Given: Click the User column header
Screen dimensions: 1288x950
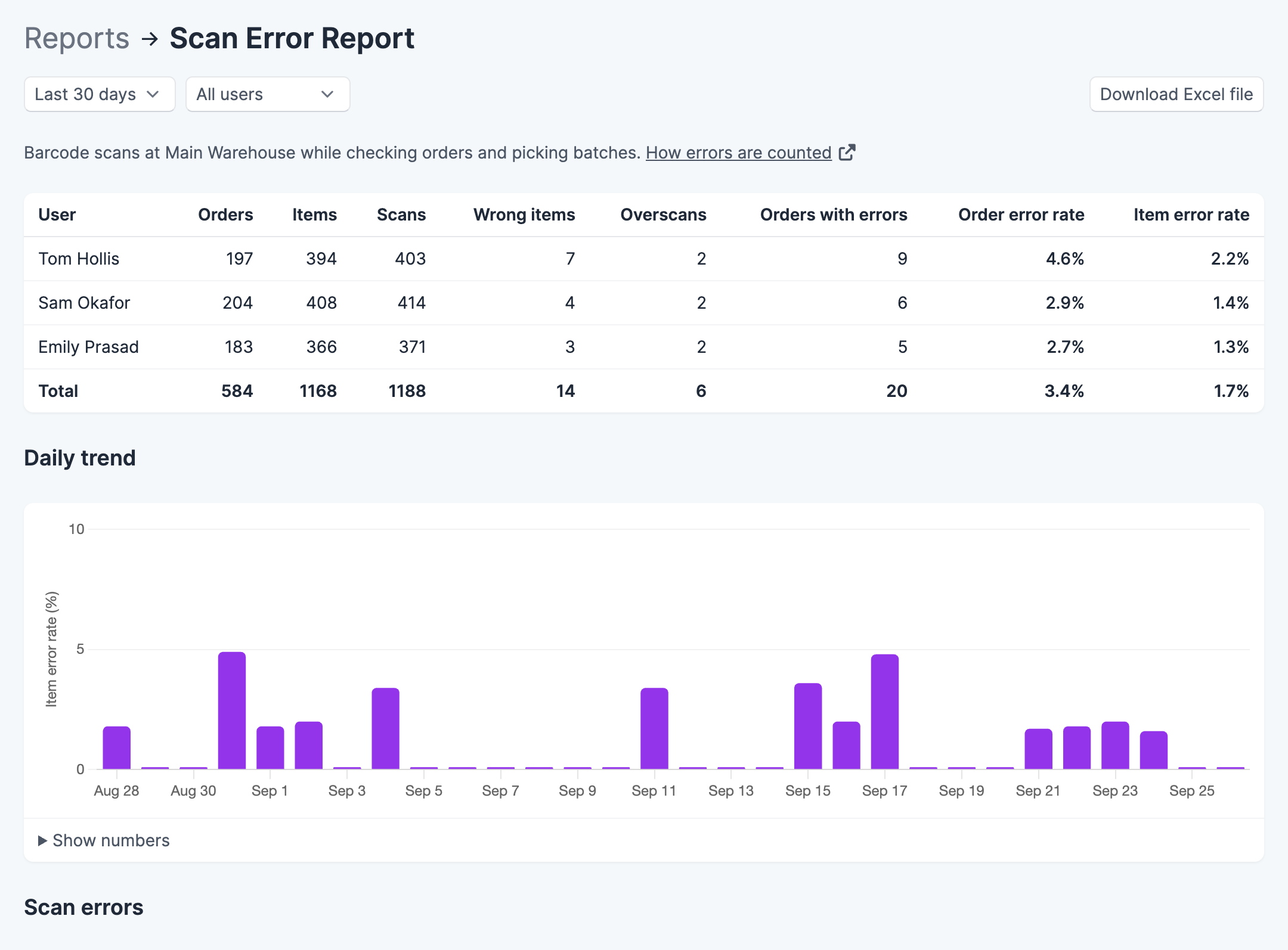Looking at the screenshot, I should coord(57,215).
